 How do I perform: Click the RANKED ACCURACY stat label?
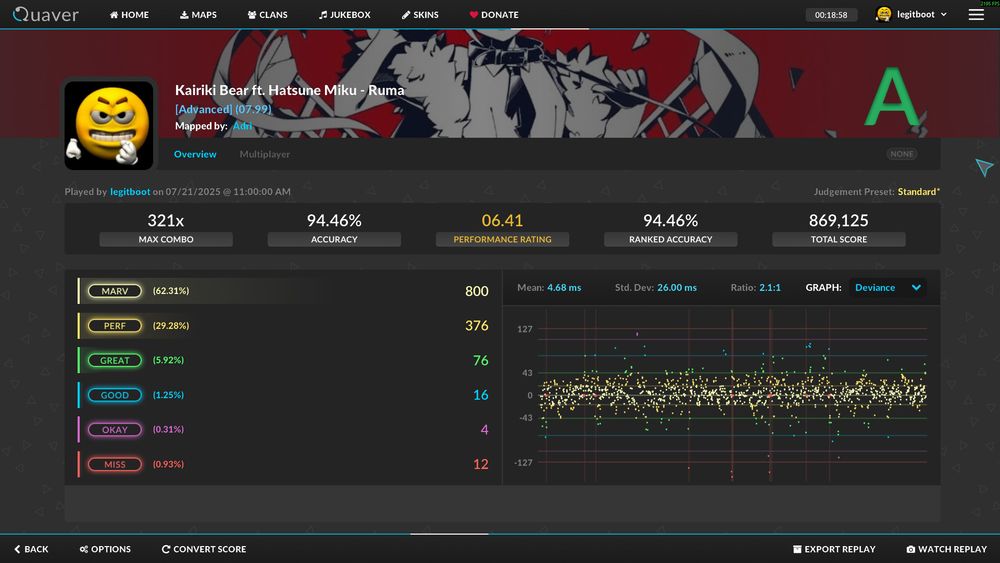[670, 239]
